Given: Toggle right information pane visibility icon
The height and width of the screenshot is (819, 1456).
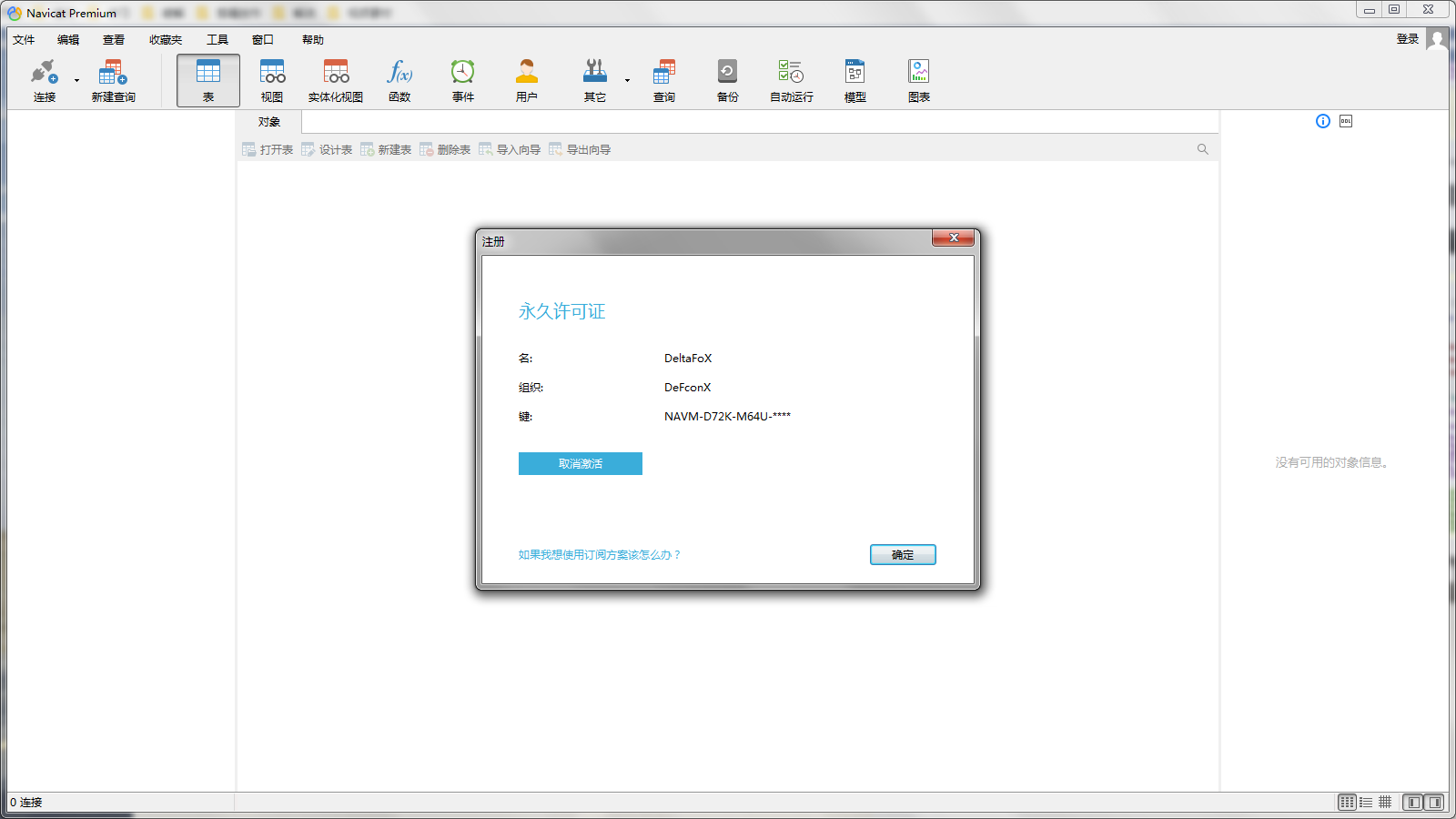Looking at the screenshot, I should (x=1434, y=802).
